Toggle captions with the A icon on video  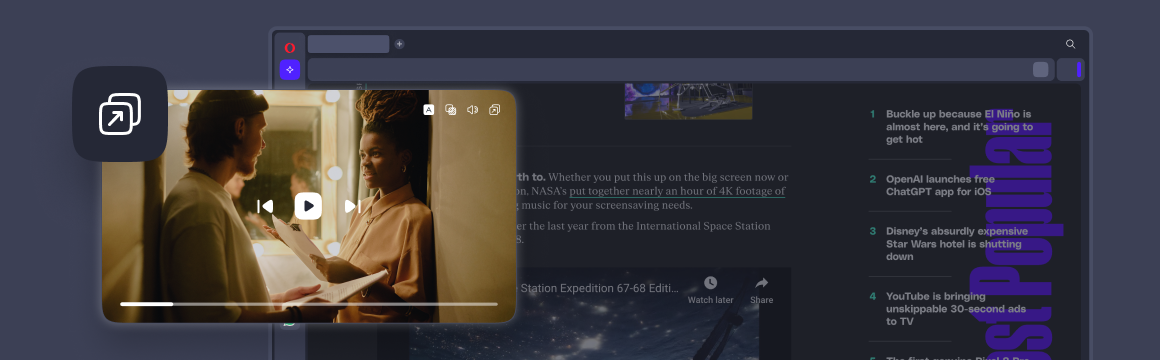pyautogui.click(x=428, y=109)
